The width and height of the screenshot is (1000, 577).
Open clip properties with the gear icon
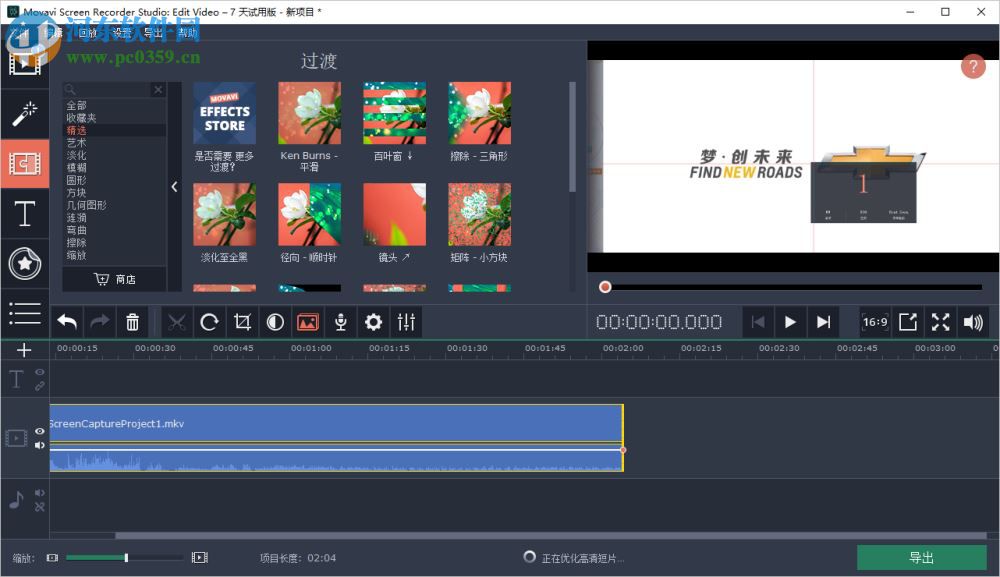pos(373,322)
